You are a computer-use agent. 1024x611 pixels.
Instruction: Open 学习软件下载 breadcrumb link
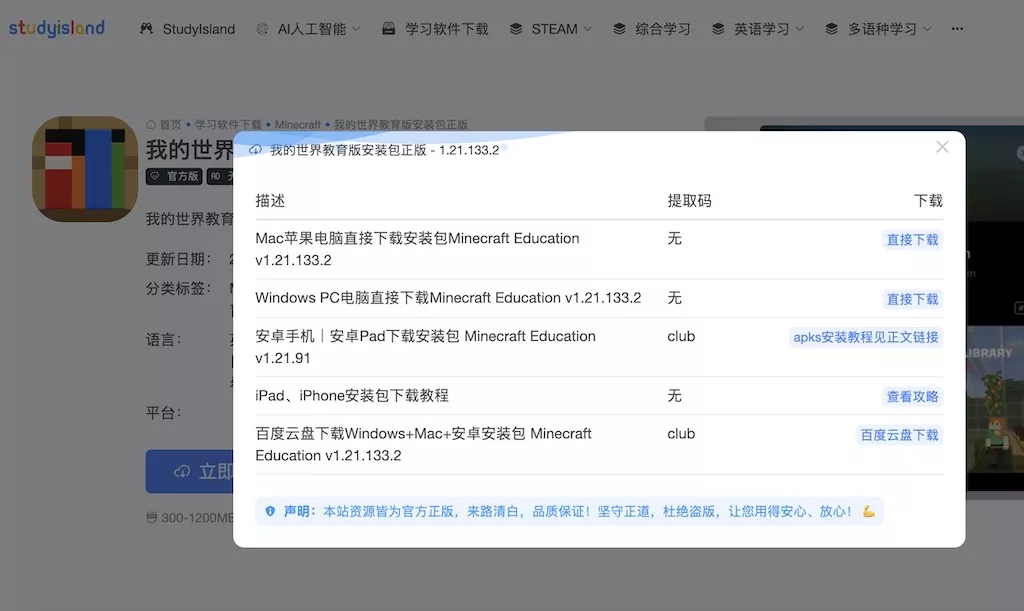pos(228,125)
